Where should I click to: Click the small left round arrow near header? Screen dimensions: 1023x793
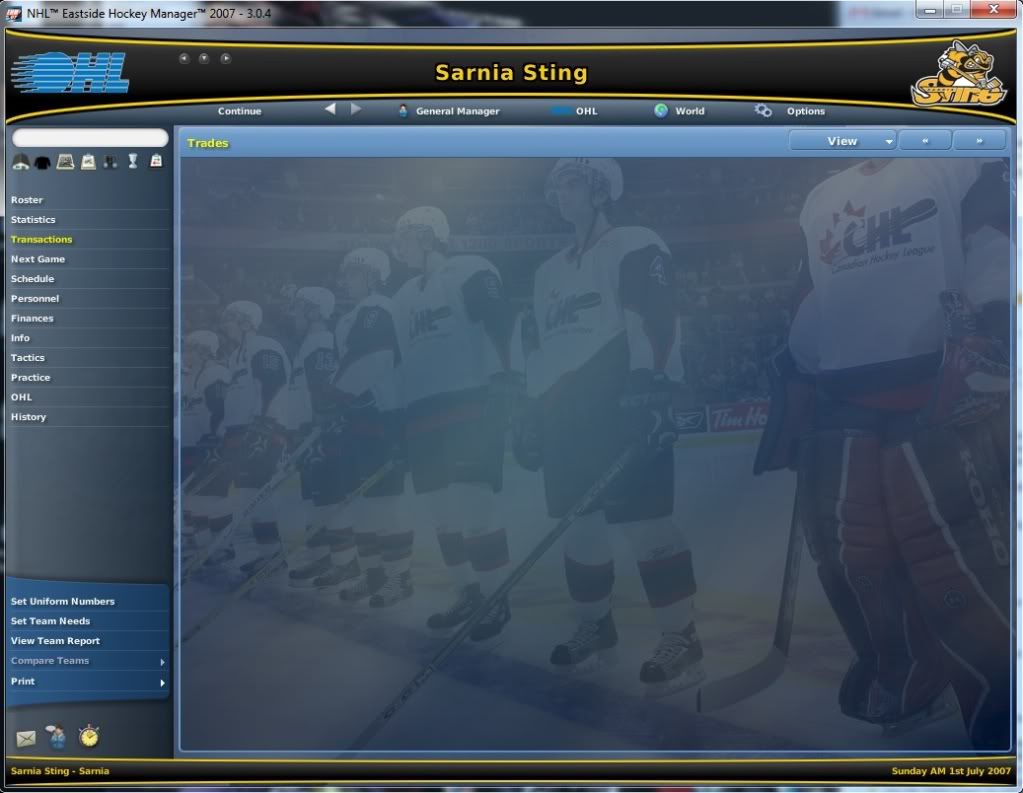pyautogui.click(x=184, y=58)
